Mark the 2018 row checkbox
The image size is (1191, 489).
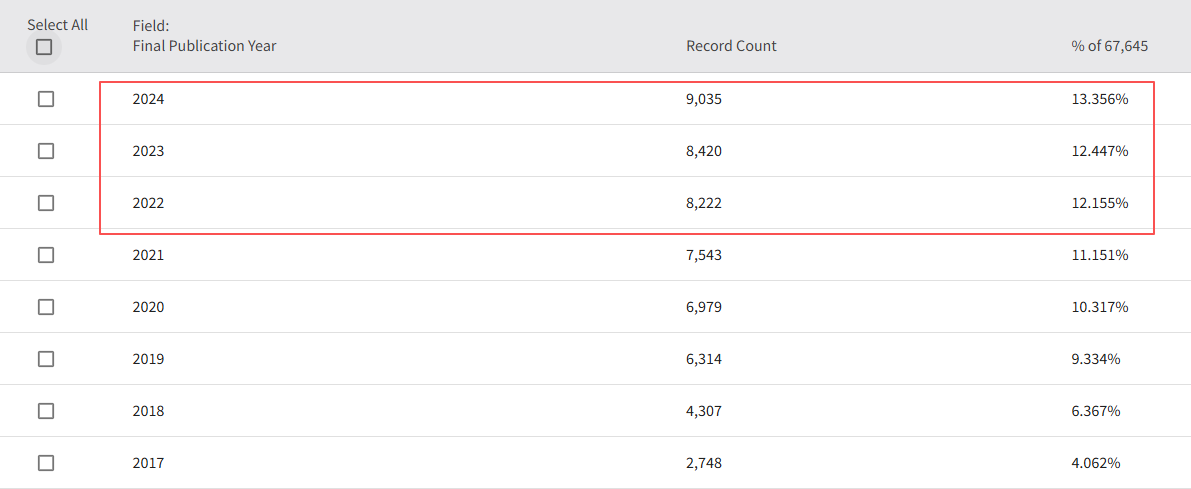point(46,411)
